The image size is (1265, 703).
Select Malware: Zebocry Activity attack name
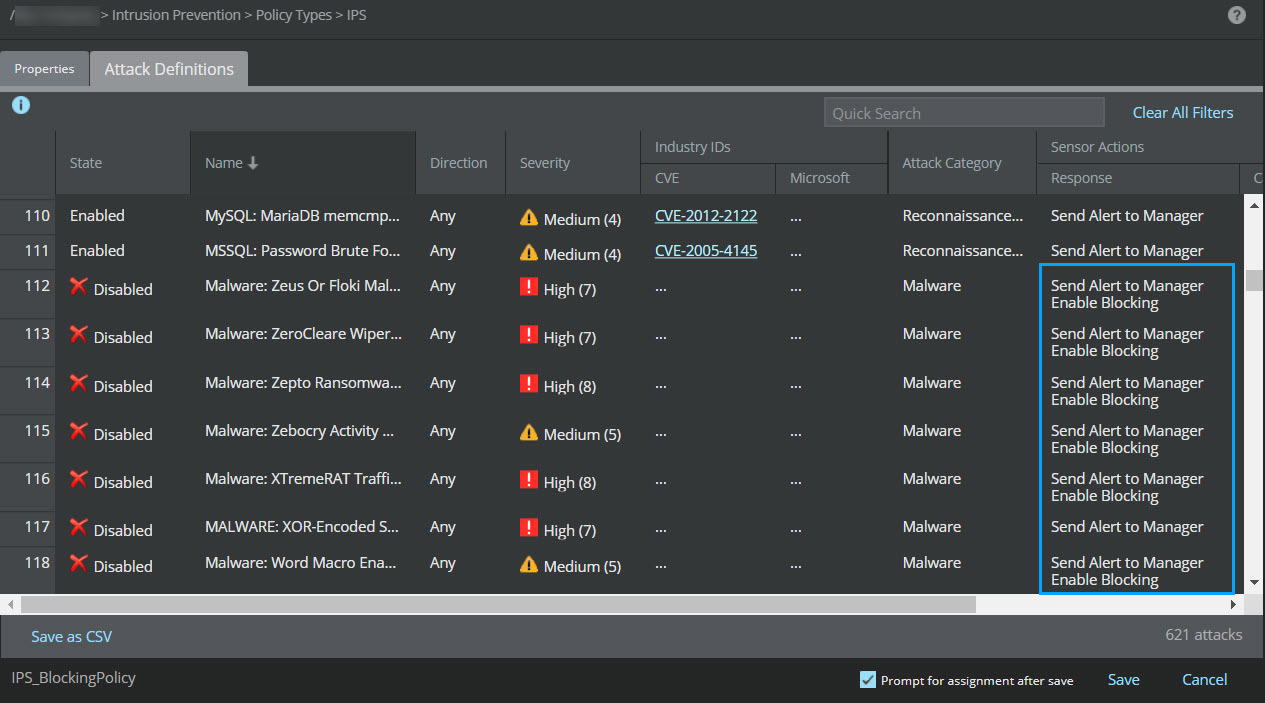point(300,431)
